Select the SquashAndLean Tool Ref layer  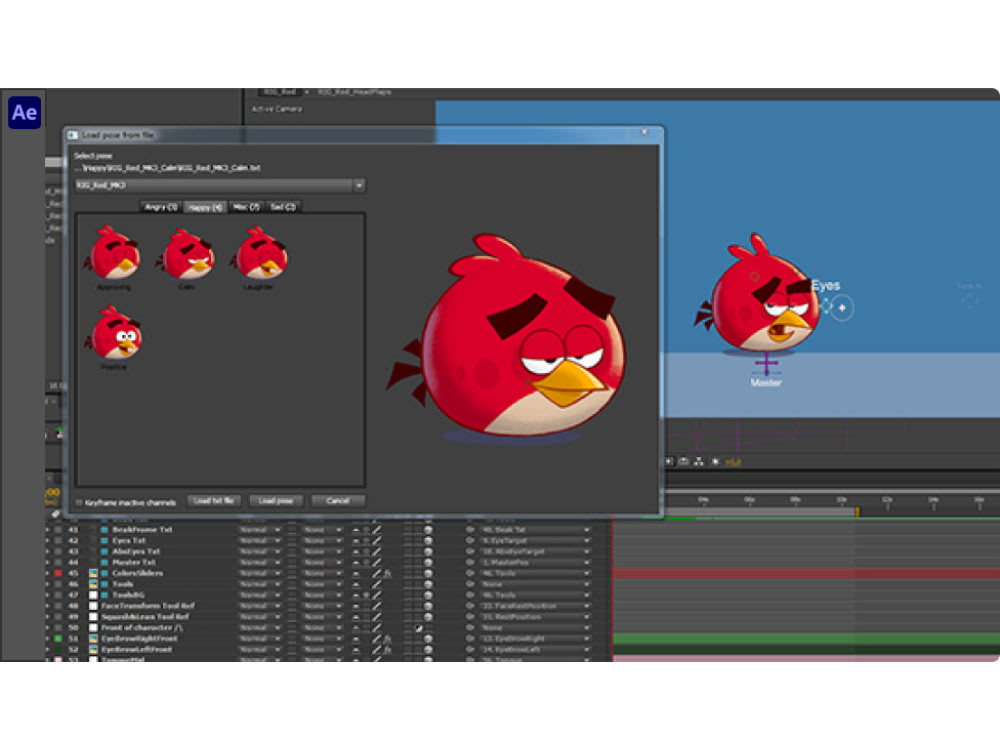[x=145, y=617]
